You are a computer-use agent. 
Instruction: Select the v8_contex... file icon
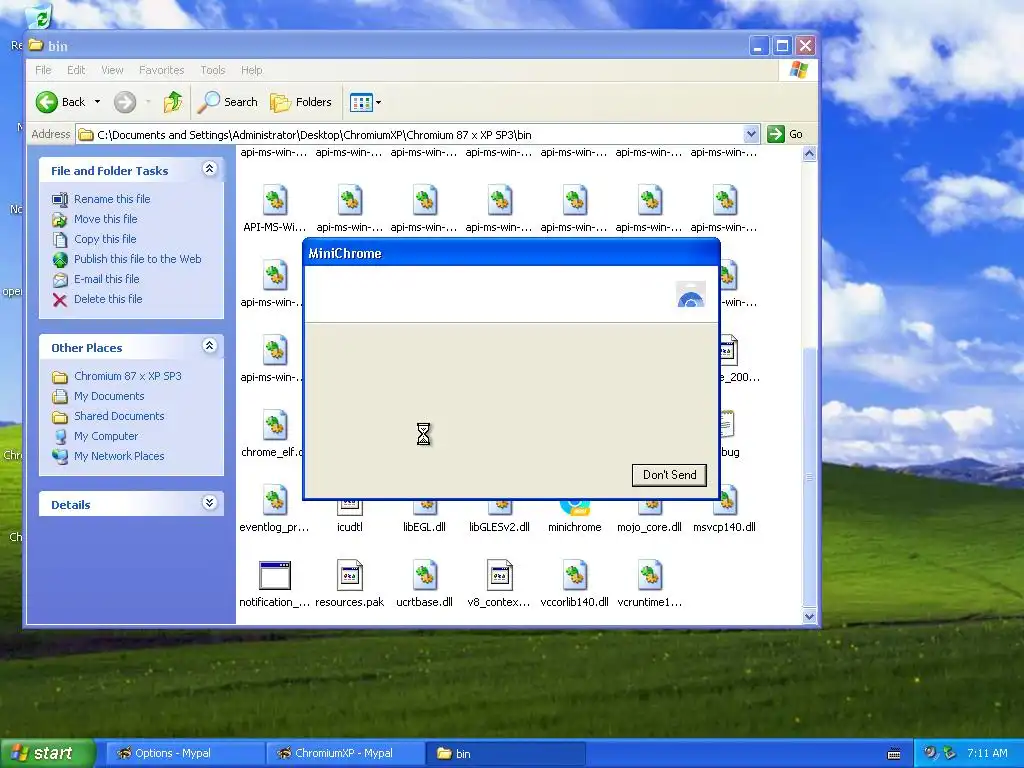click(500, 575)
